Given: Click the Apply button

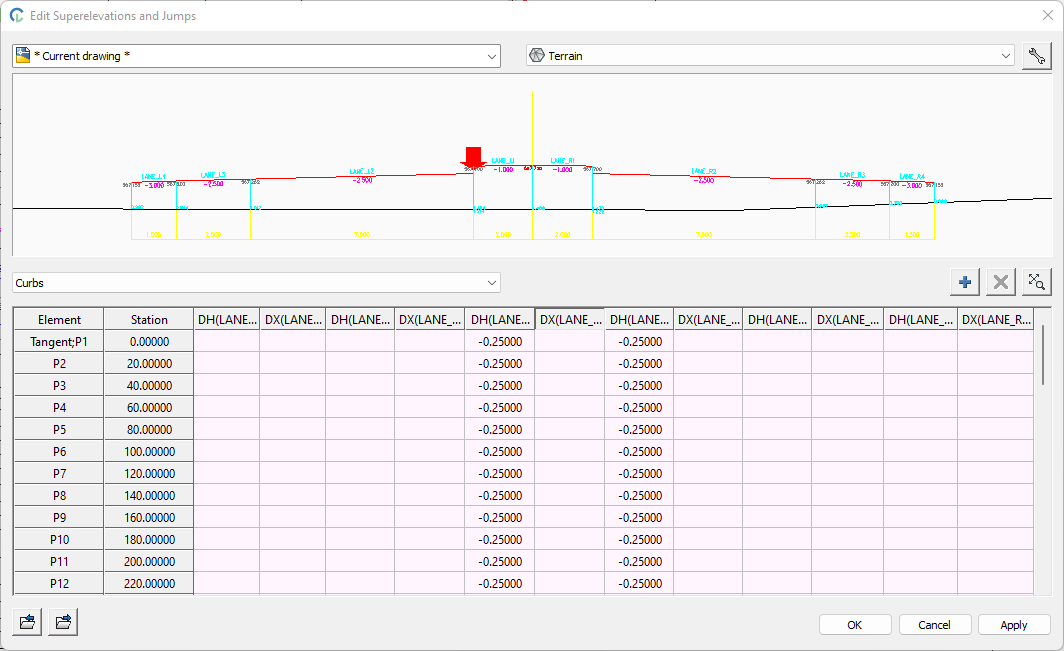Looking at the screenshot, I should 1013,625.
